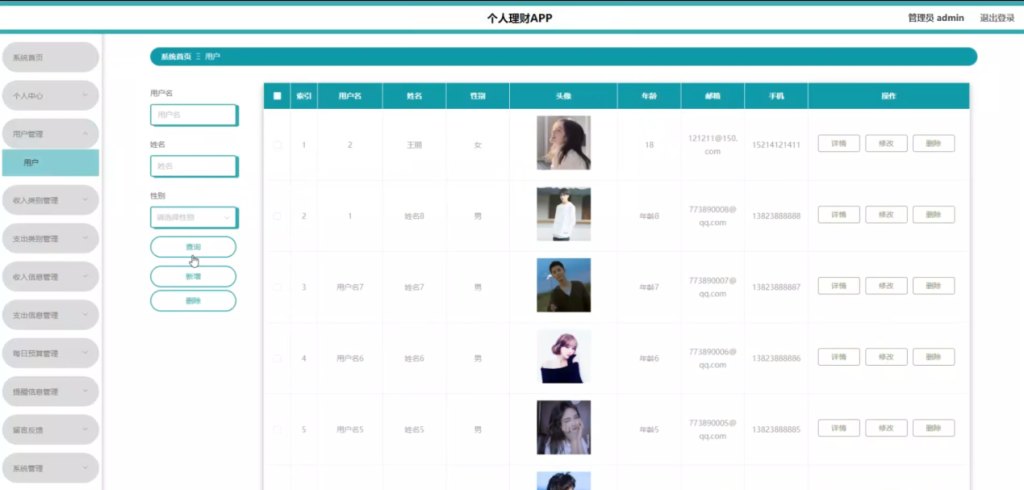This screenshot has width=1024, height=490.
Task: Select the 用户 submenu item
Action: pos(50,163)
